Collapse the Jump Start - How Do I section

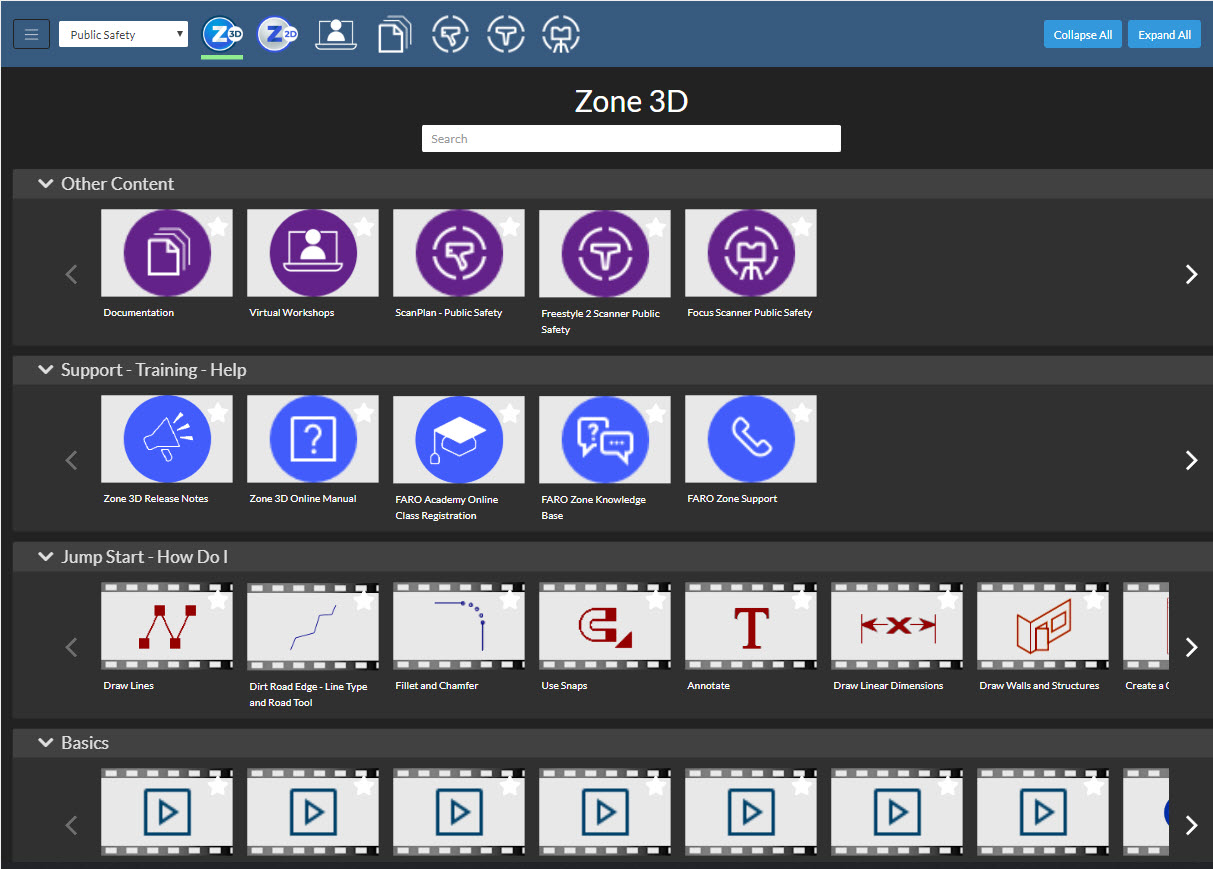tap(45, 557)
